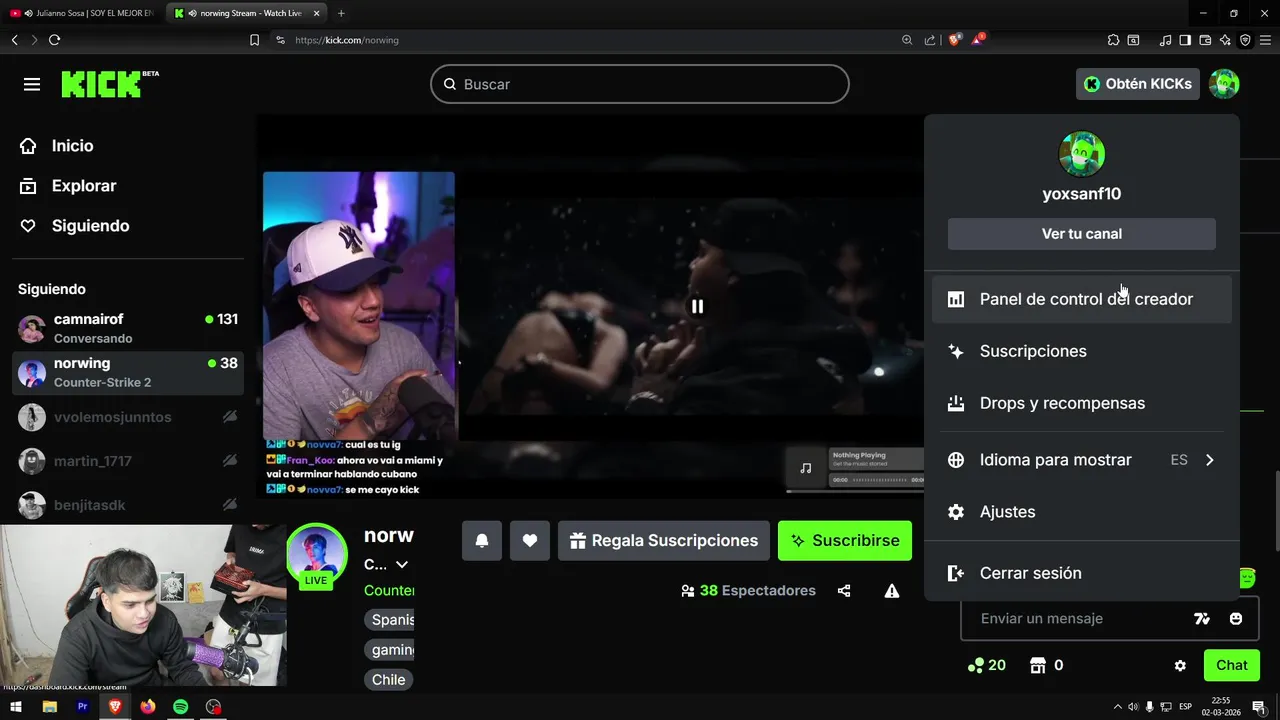Click the browser music note icon
Image resolution: width=1280 pixels, height=720 pixels.
[x=1165, y=40]
